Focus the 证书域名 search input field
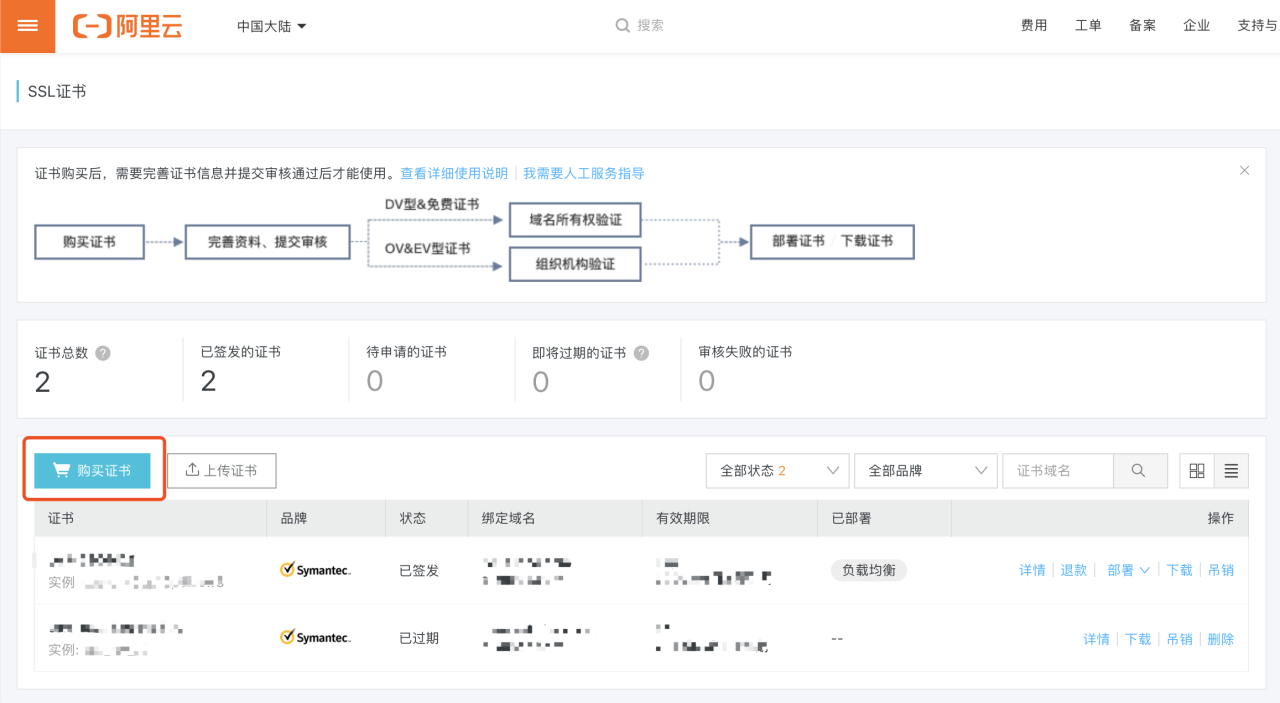 [x=1057, y=470]
